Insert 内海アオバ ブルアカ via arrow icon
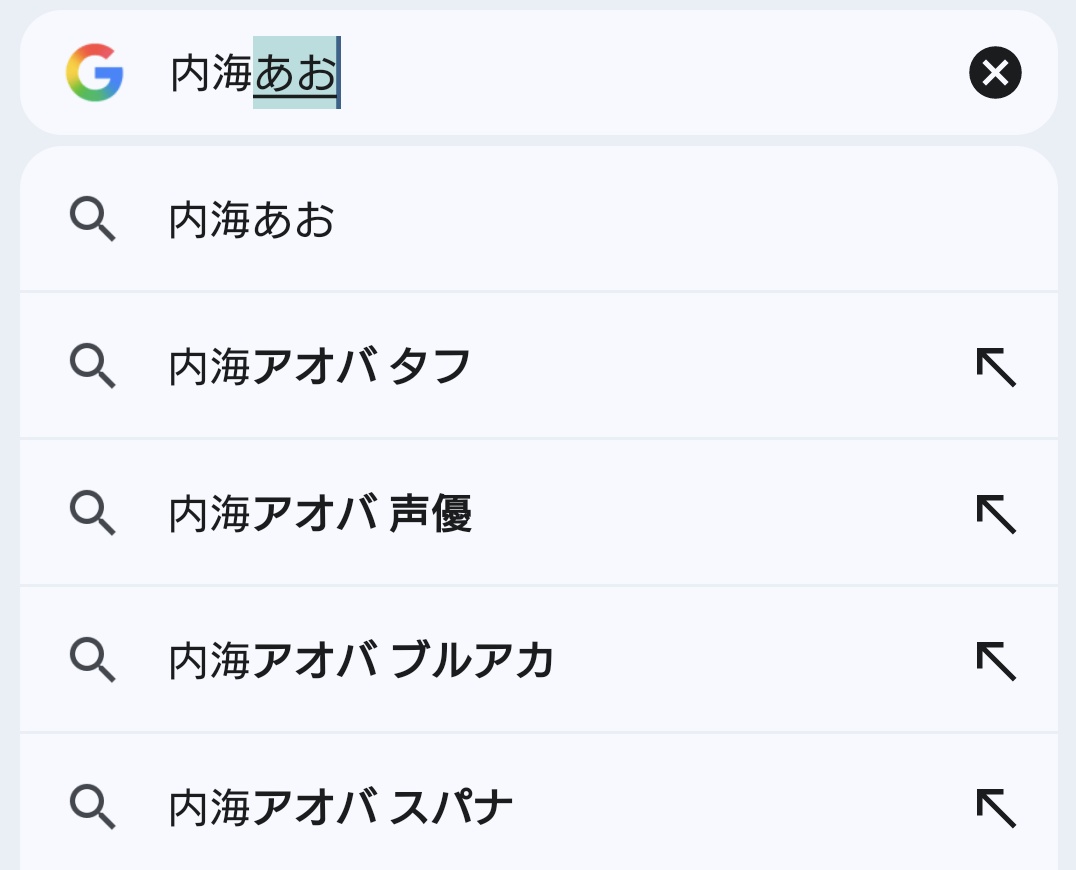Screen dimensions: 1076x870 click(x=996, y=660)
